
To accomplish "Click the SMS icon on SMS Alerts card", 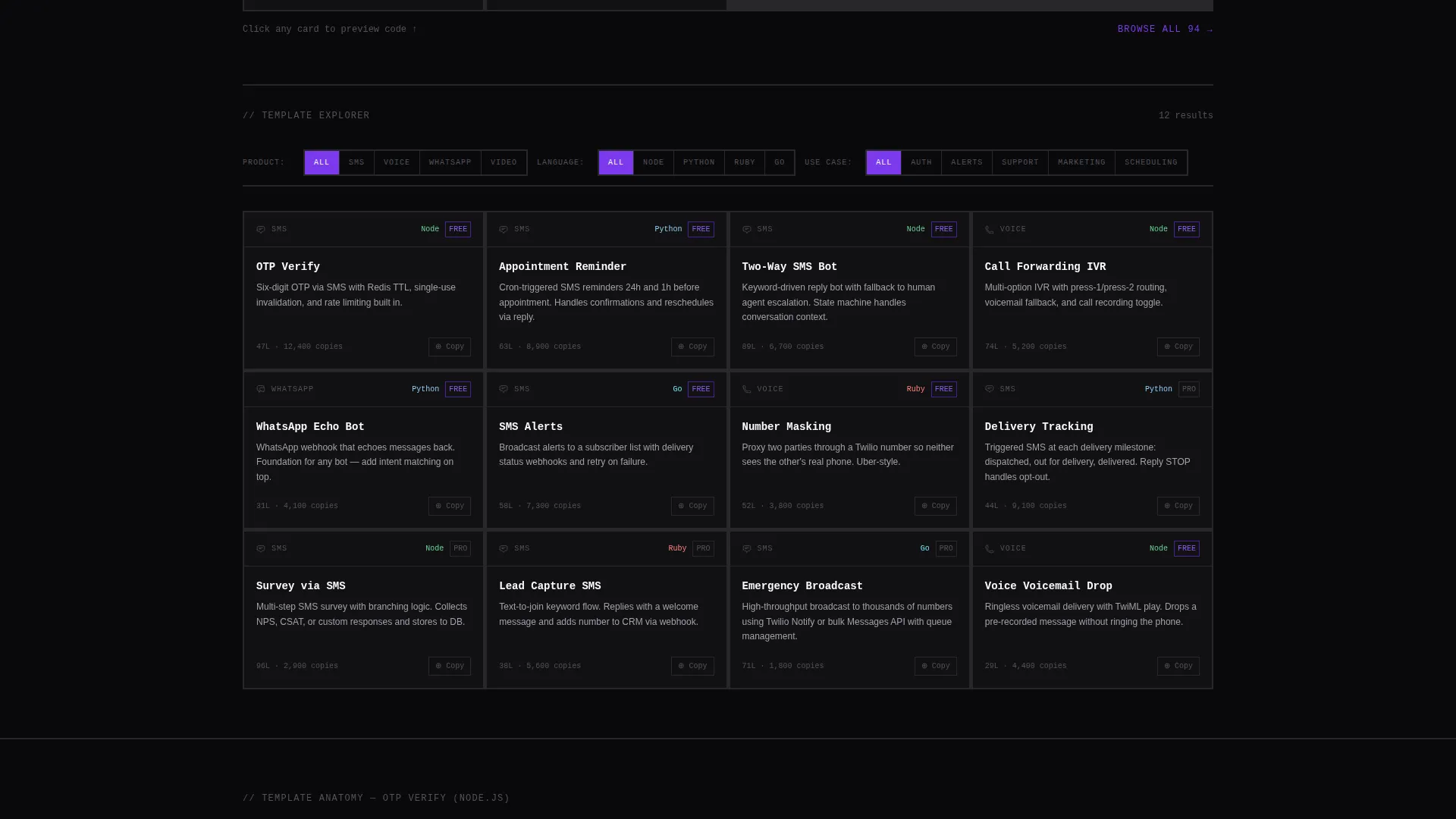I will coord(504,389).
